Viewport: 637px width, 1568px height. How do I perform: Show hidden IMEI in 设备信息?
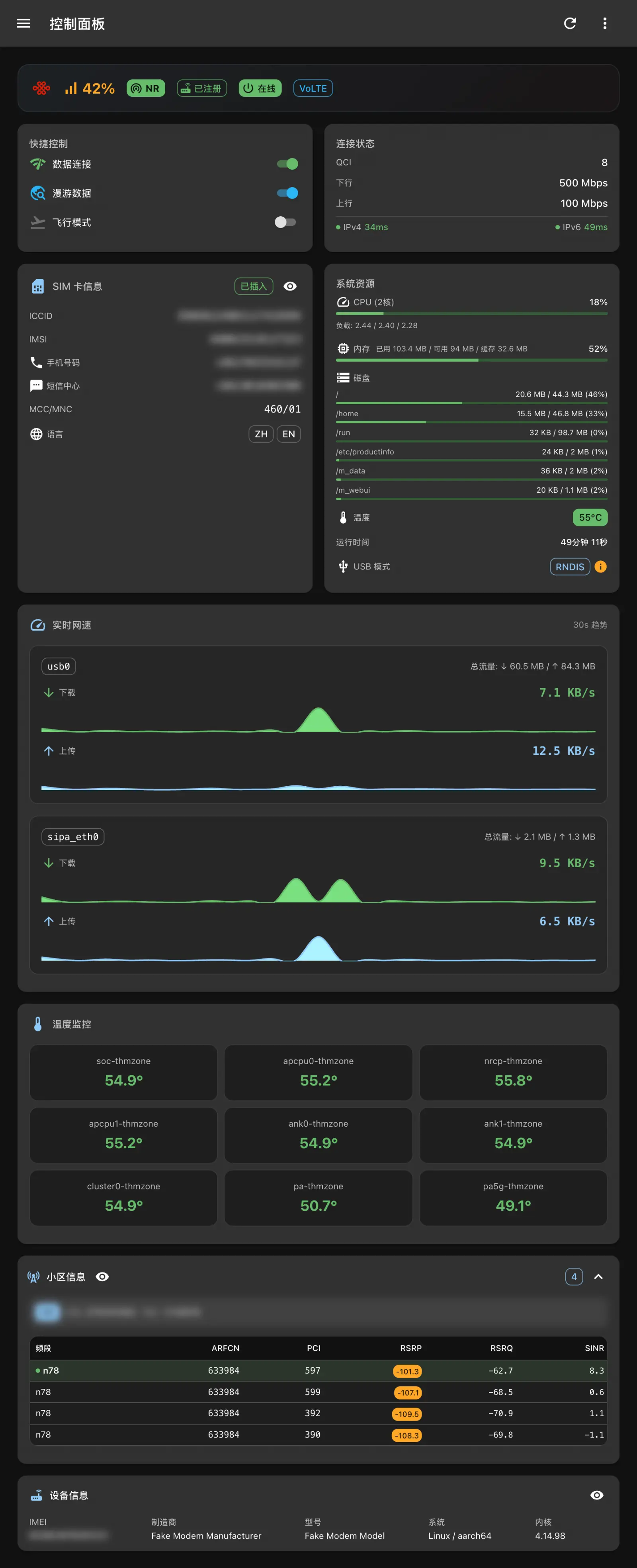coord(597,1495)
